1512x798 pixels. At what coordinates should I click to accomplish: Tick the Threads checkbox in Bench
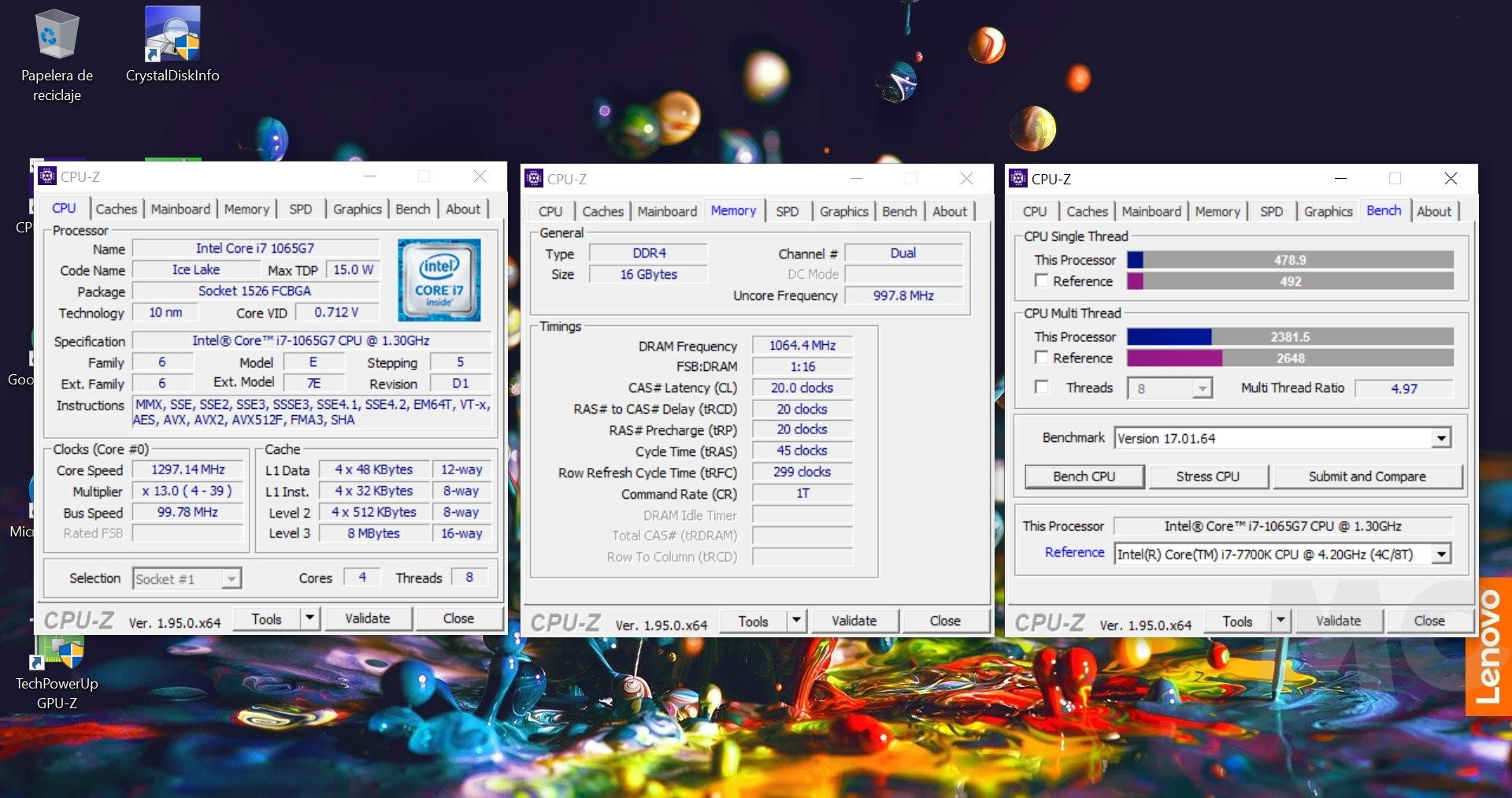[x=1041, y=387]
